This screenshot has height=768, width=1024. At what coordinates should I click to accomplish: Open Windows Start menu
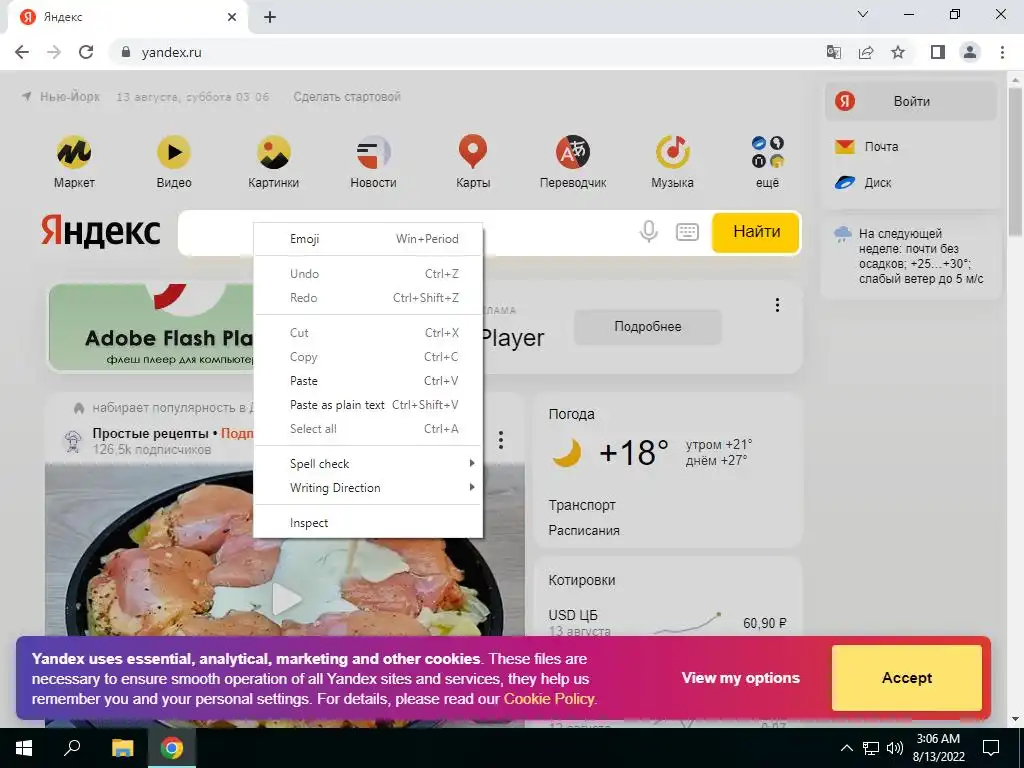[x=24, y=748]
